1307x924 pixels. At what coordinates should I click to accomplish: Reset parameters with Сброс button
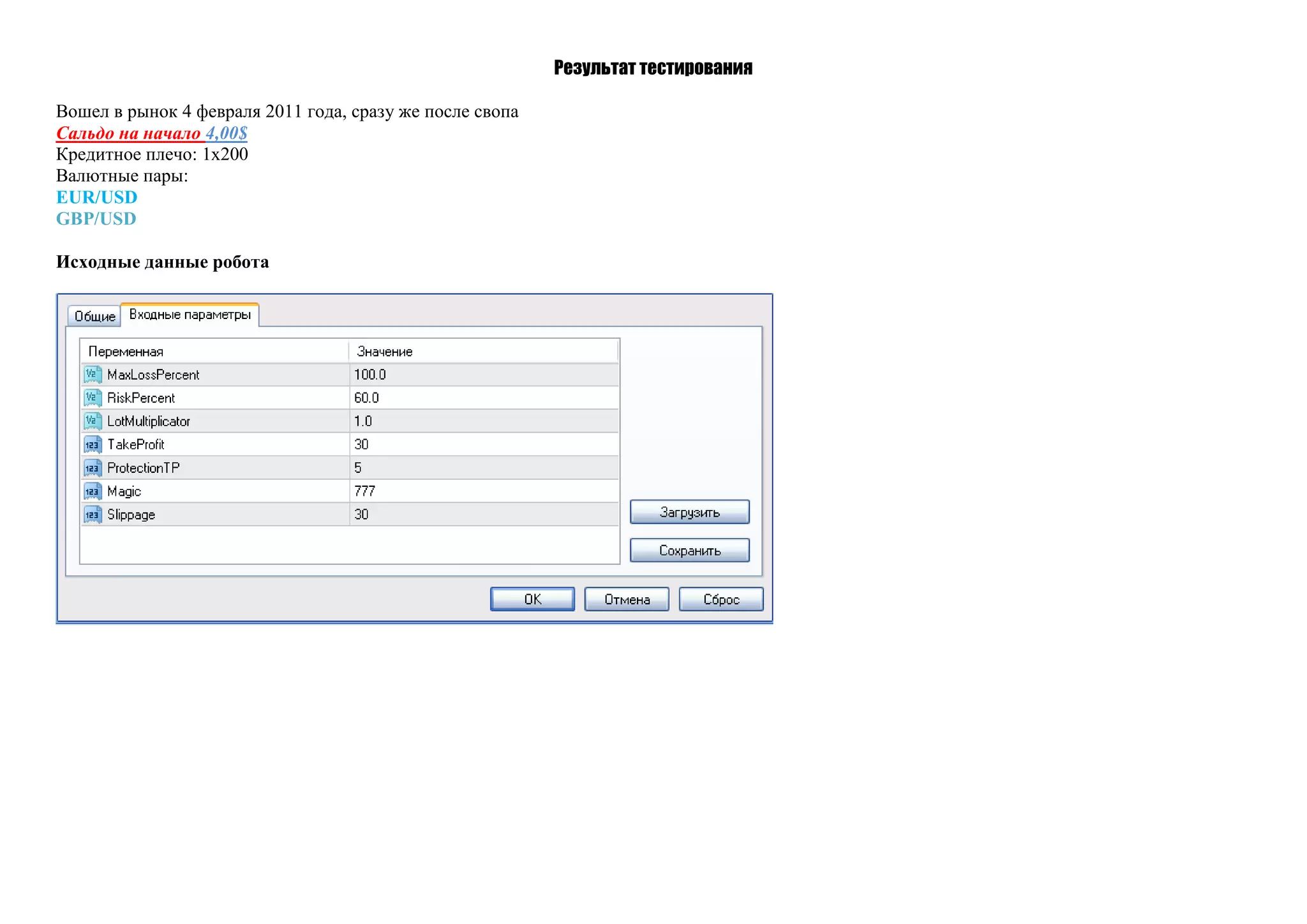721,599
